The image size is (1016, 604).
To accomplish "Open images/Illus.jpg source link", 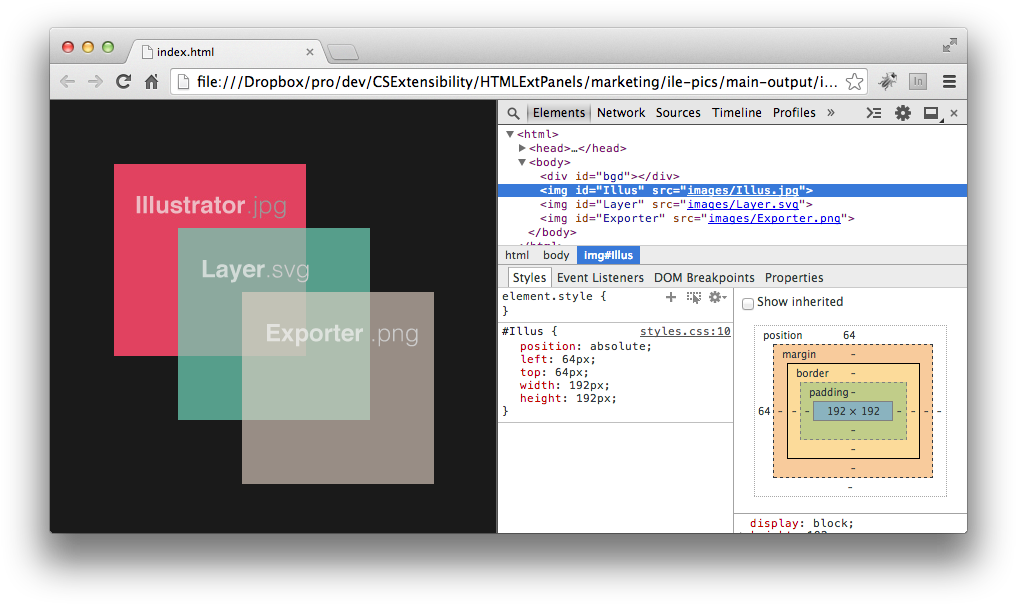I will (743, 191).
